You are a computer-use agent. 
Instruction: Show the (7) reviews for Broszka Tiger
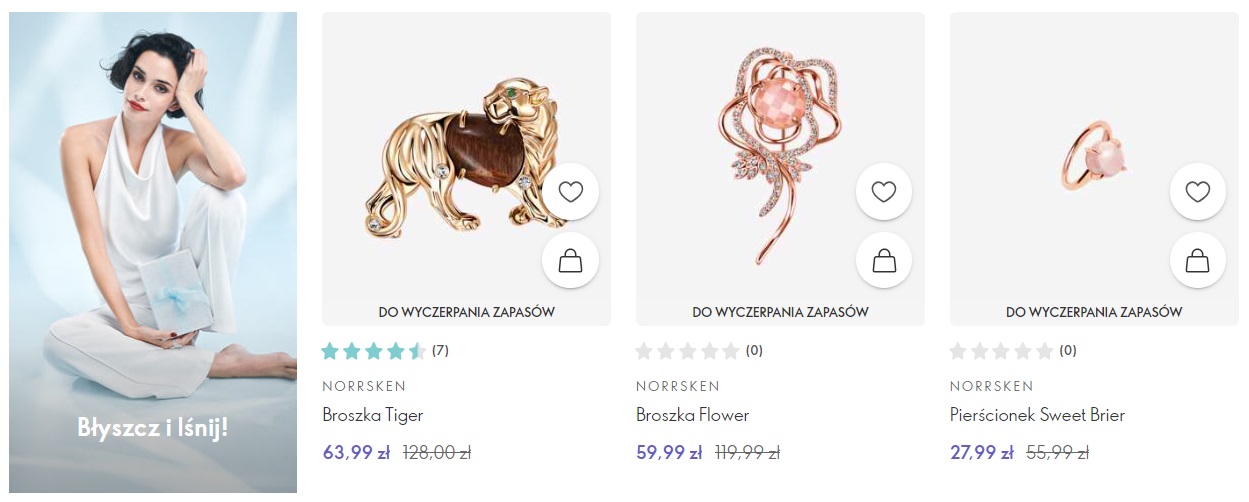(440, 351)
